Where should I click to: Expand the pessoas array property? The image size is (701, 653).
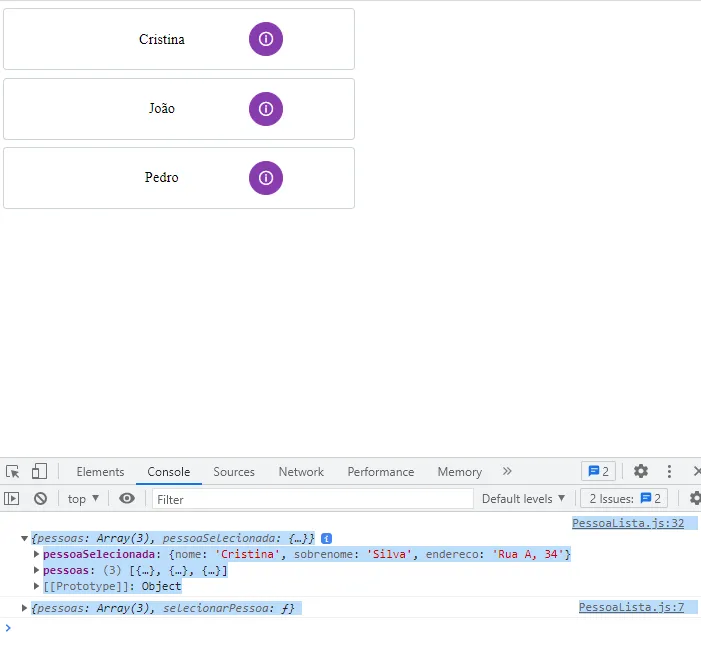point(37,570)
